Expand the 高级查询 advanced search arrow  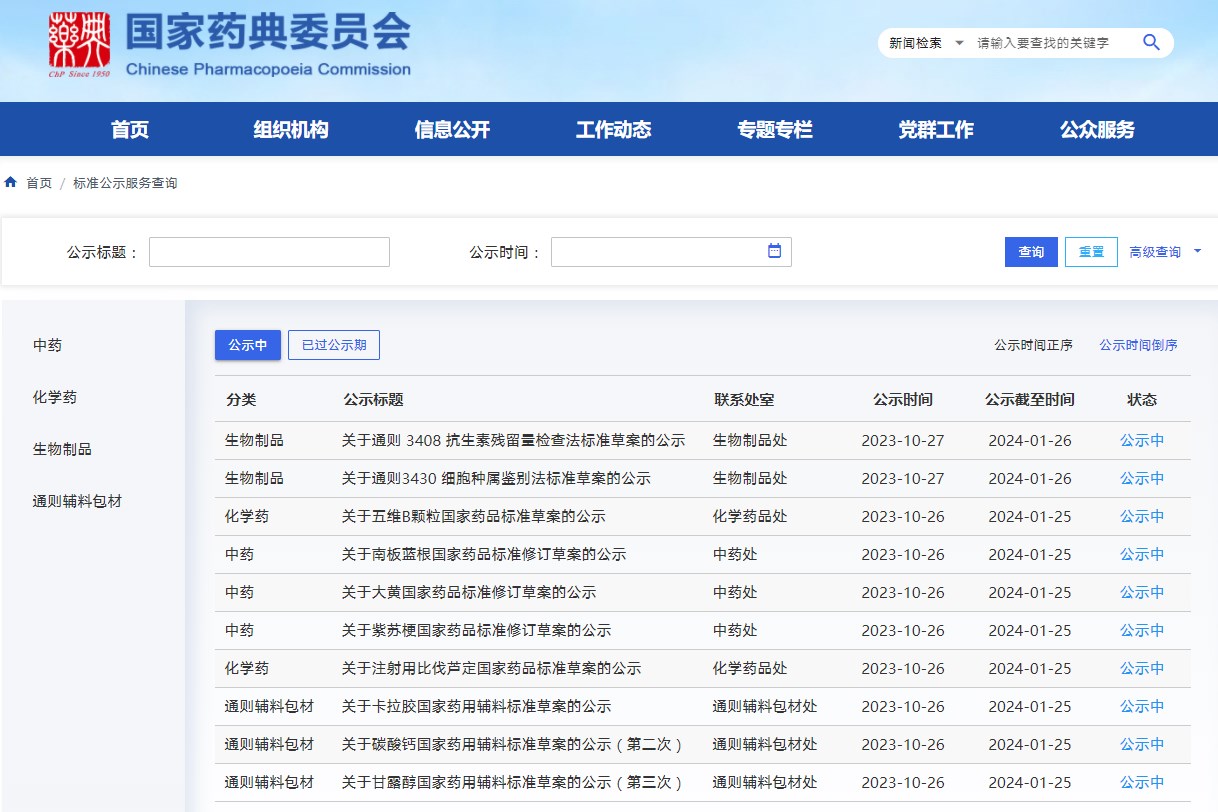(1197, 252)
